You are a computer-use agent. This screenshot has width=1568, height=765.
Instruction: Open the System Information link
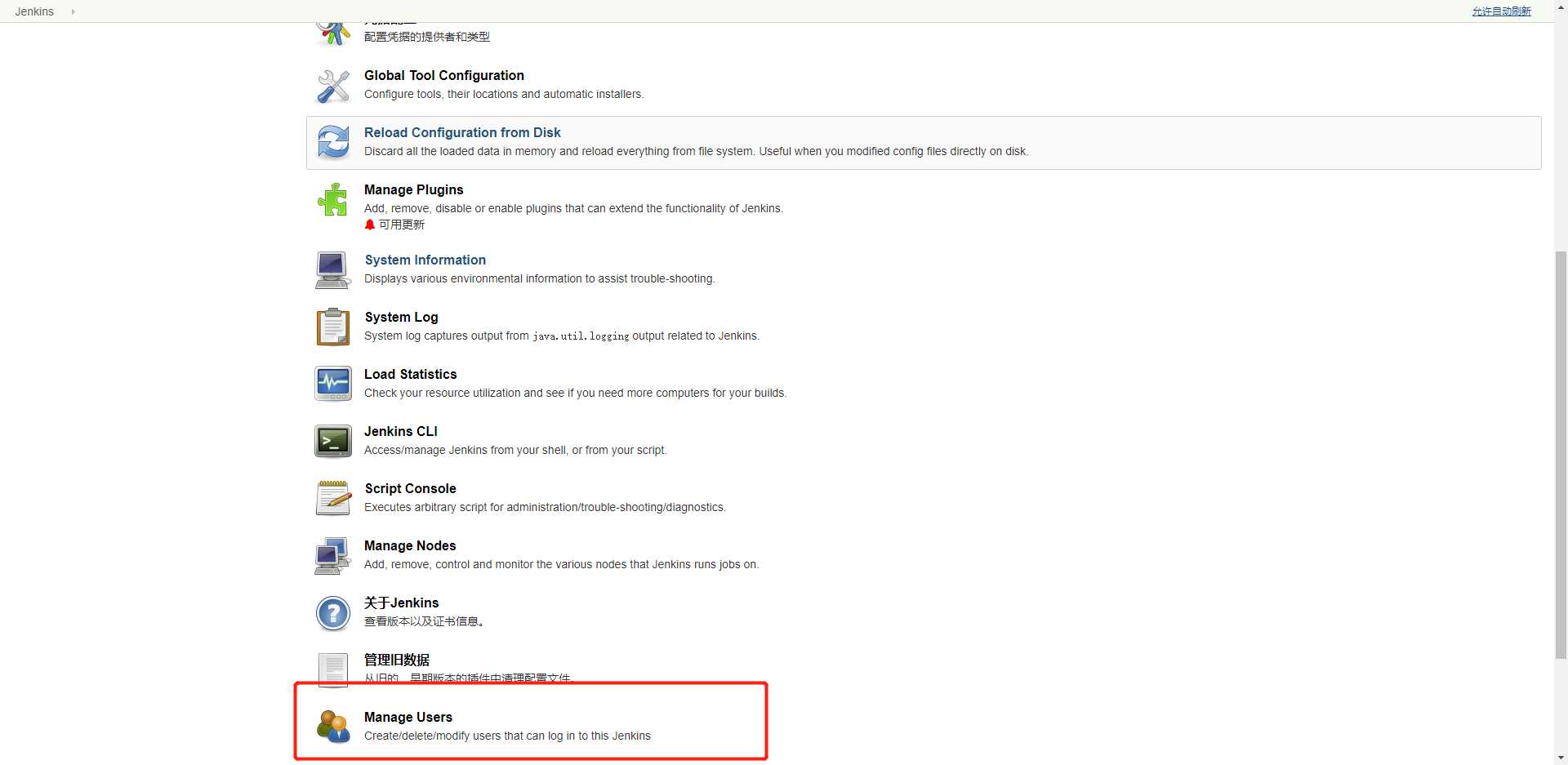tap(425, 260)
